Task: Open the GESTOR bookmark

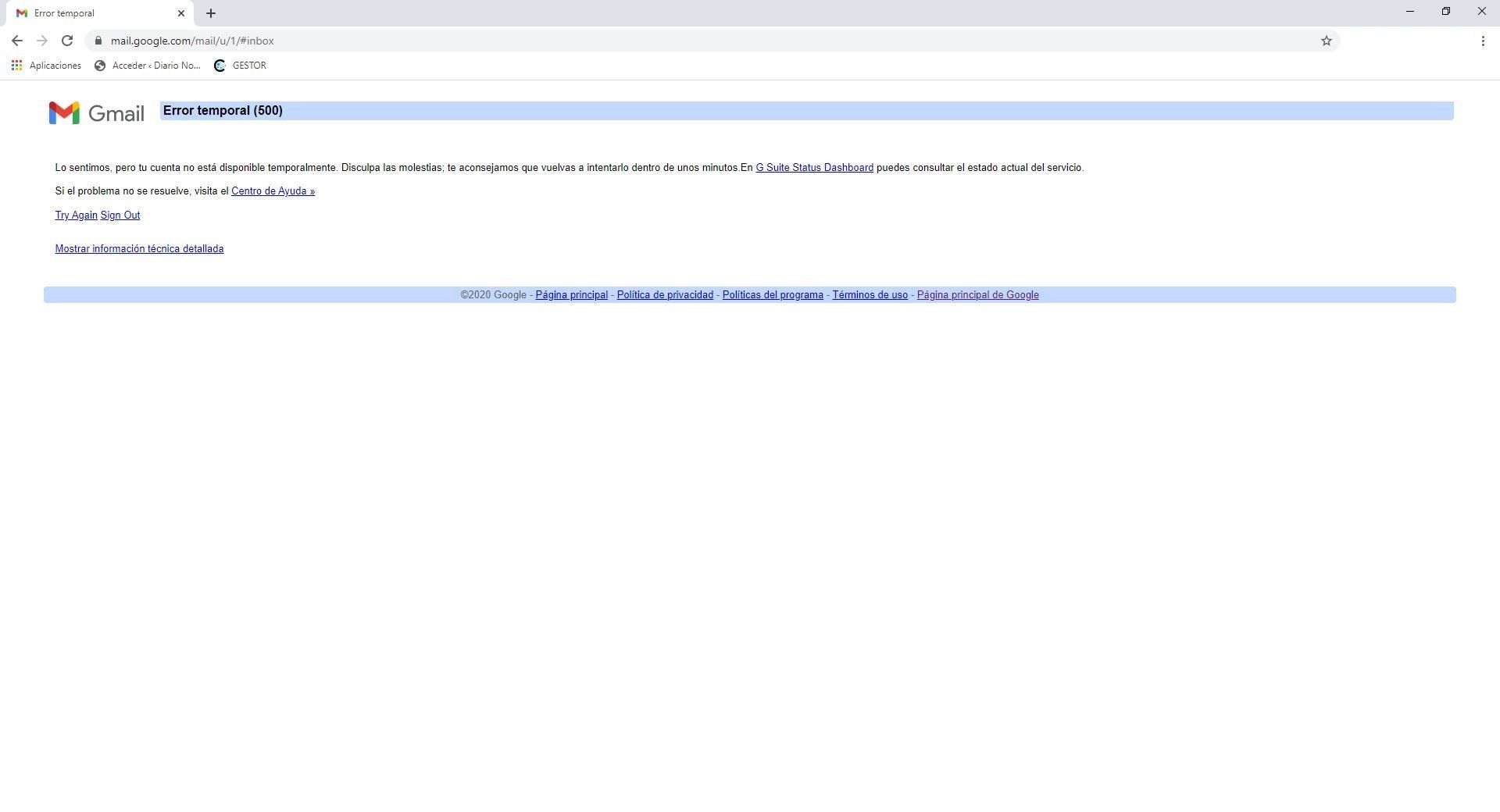Action: (x=241, y=66)
